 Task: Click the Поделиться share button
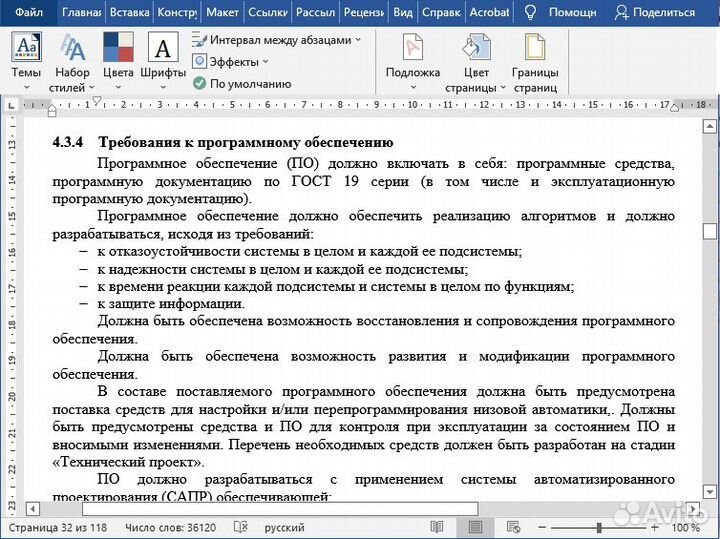coord(654,12)
